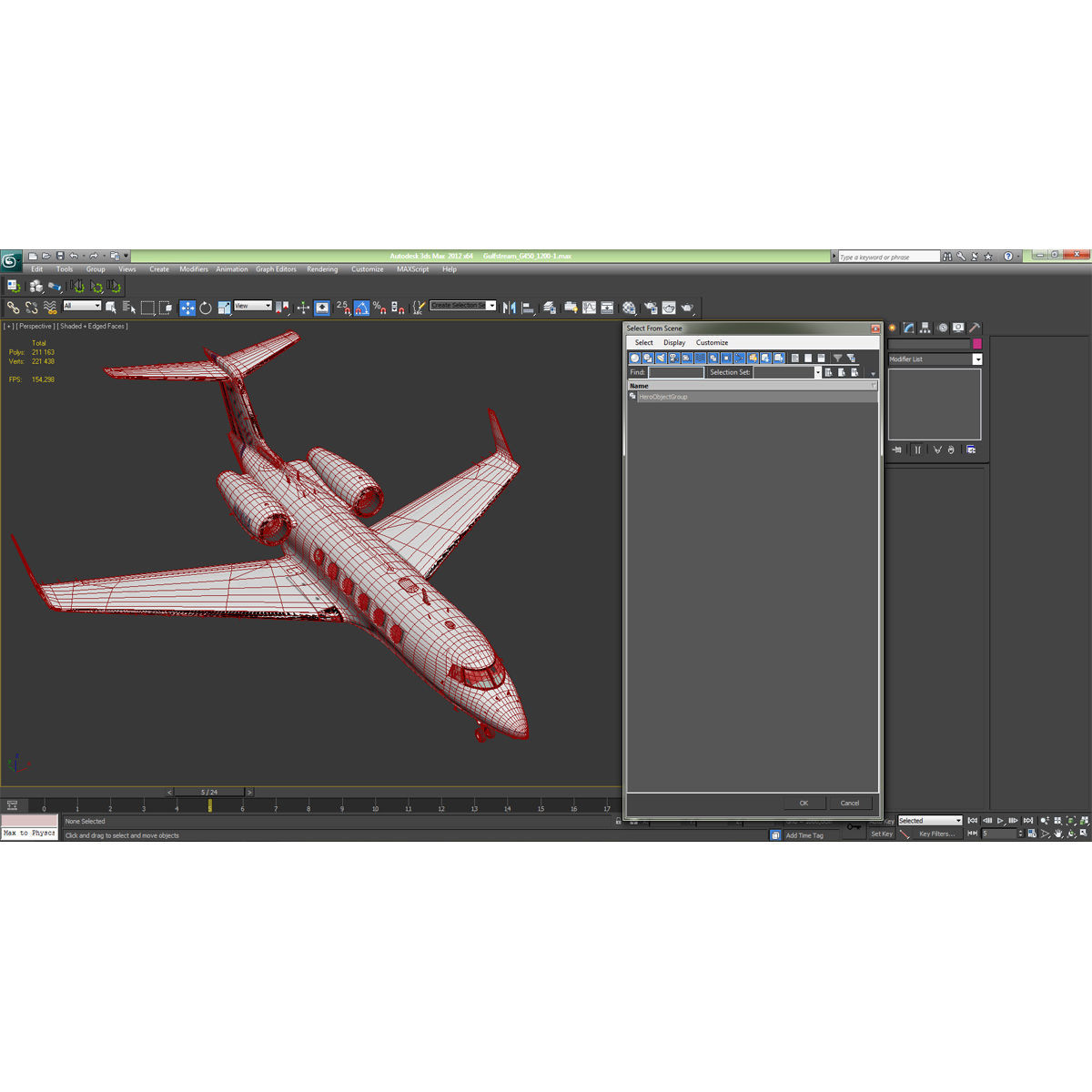Open the Modifiers menu
The image size is (1092, 1092).
click(x=194, y=269)
